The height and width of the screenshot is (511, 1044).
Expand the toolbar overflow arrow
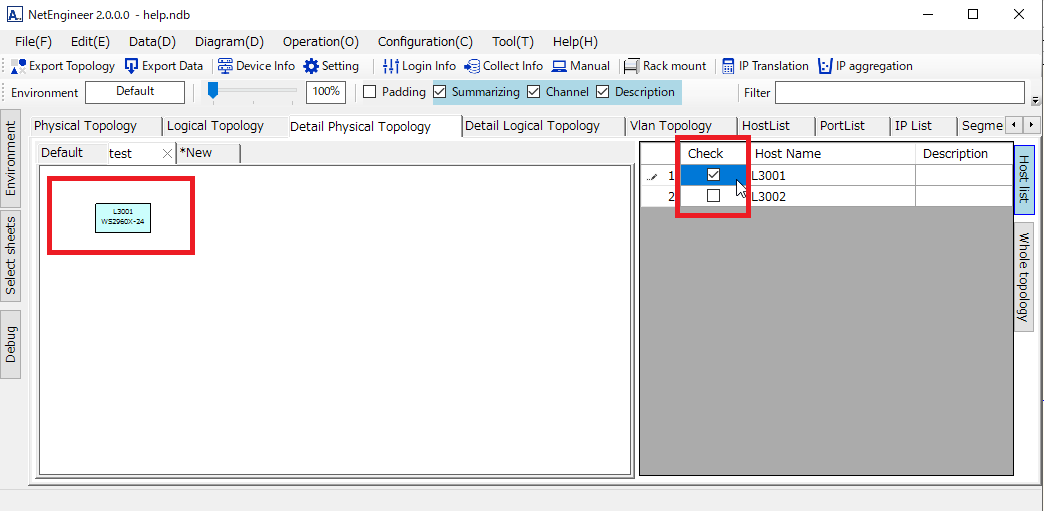tap(1035, 100)
